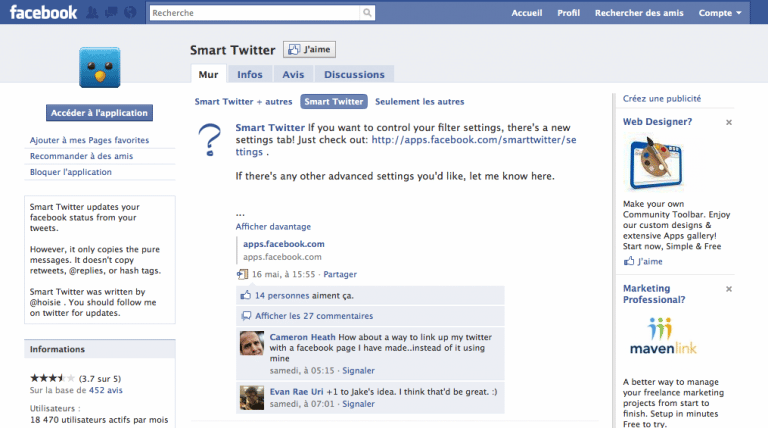This screenshot has height=428, width=768.
Task: Open the smarttwitter settings URL link
Action: 473,140
